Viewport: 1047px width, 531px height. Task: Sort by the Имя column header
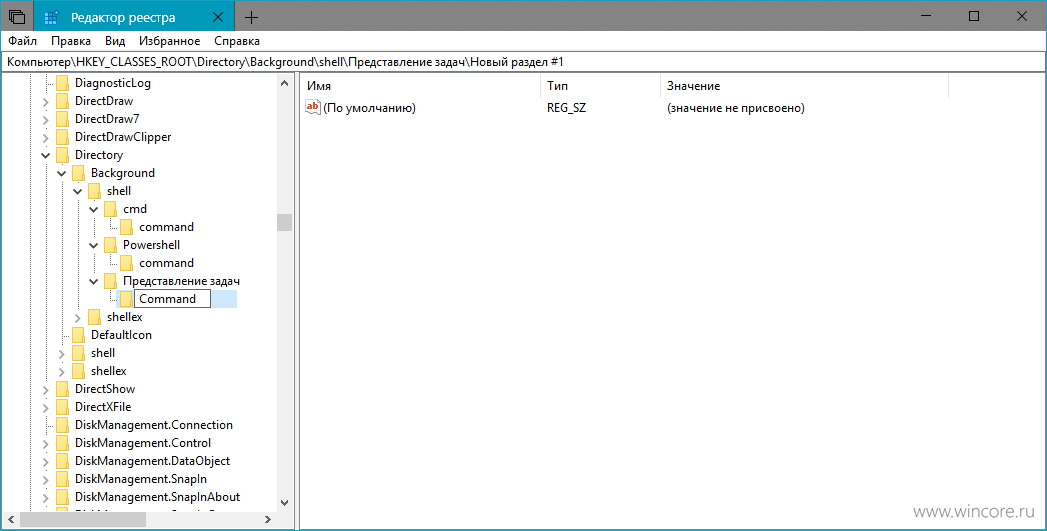(420, 86)
